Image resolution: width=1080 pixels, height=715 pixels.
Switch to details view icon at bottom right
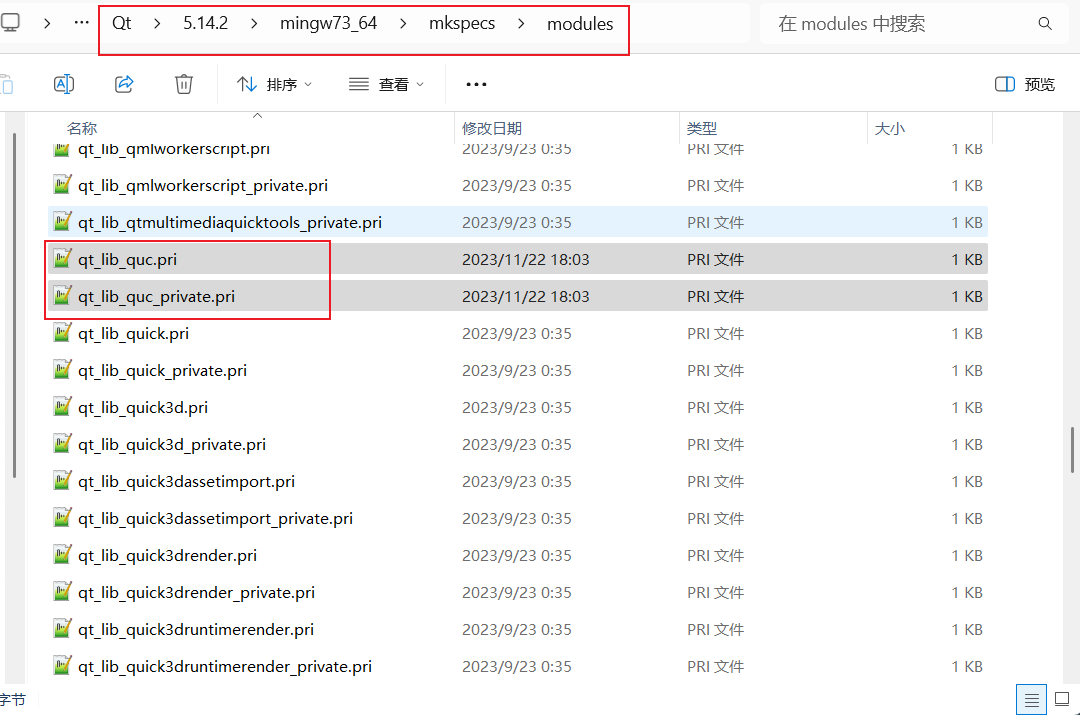1033,700
